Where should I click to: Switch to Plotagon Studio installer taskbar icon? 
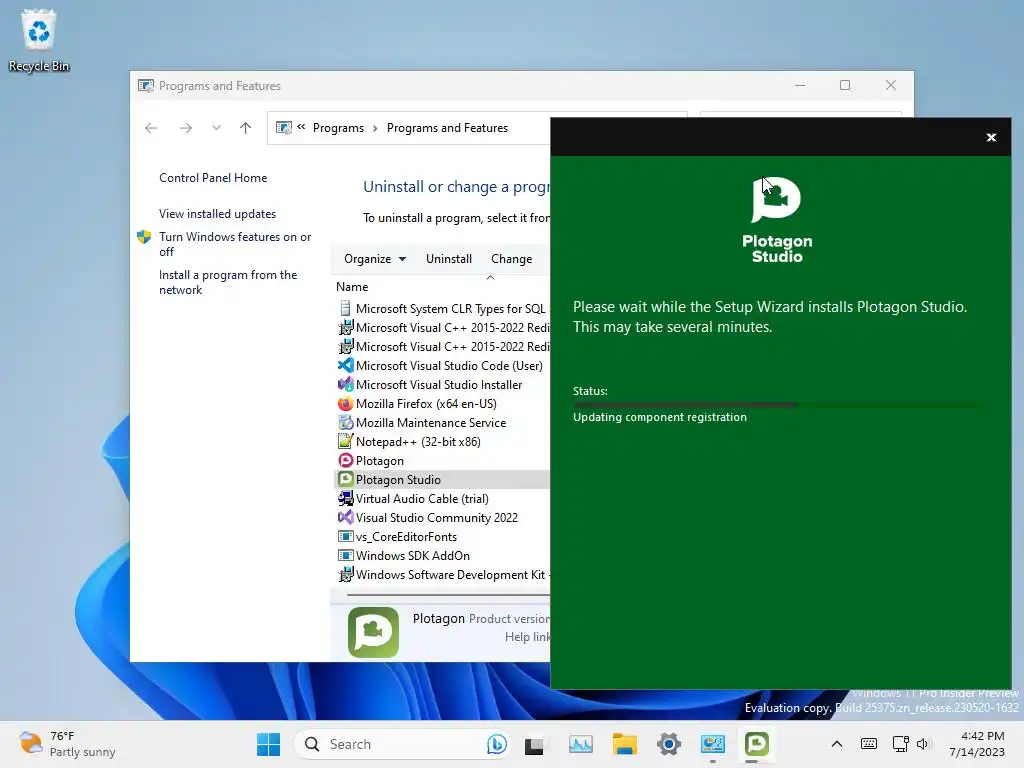coord(756,744)
